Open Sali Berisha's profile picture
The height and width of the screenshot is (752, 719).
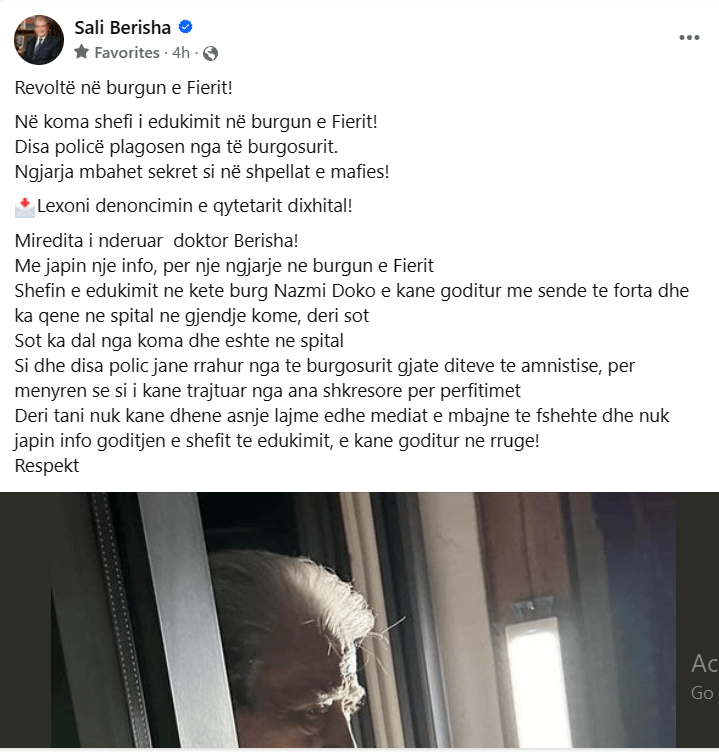[39, 40]
